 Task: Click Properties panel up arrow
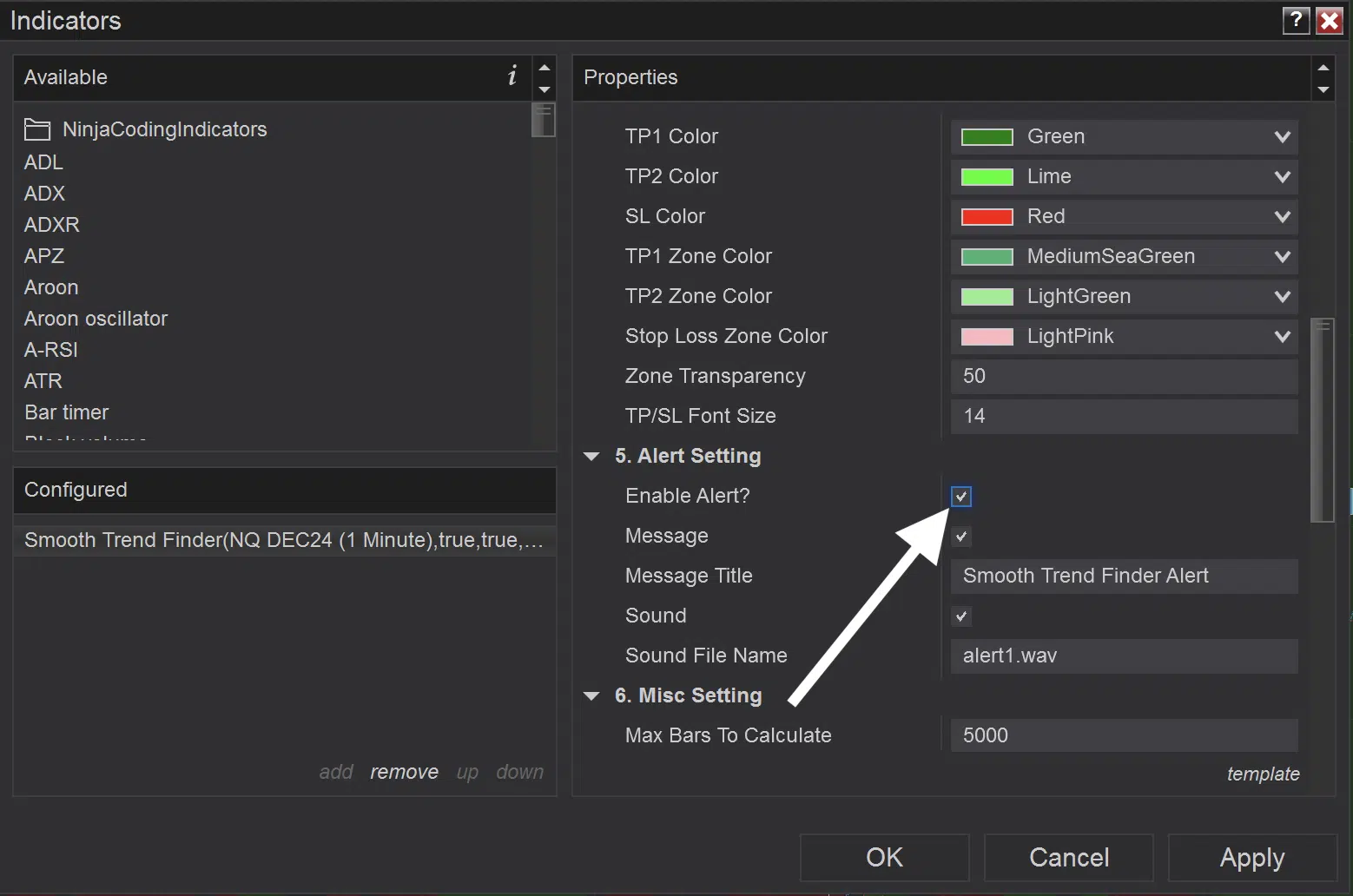[x=1323, y=67]
